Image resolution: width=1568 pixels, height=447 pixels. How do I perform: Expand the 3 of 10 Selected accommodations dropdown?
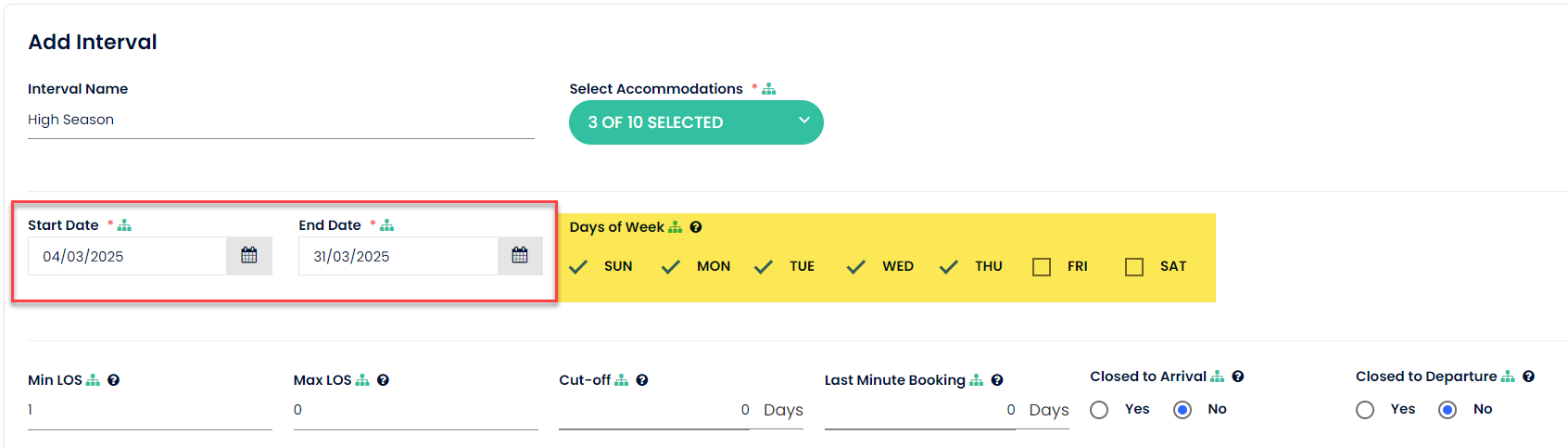tap(696, 122)
